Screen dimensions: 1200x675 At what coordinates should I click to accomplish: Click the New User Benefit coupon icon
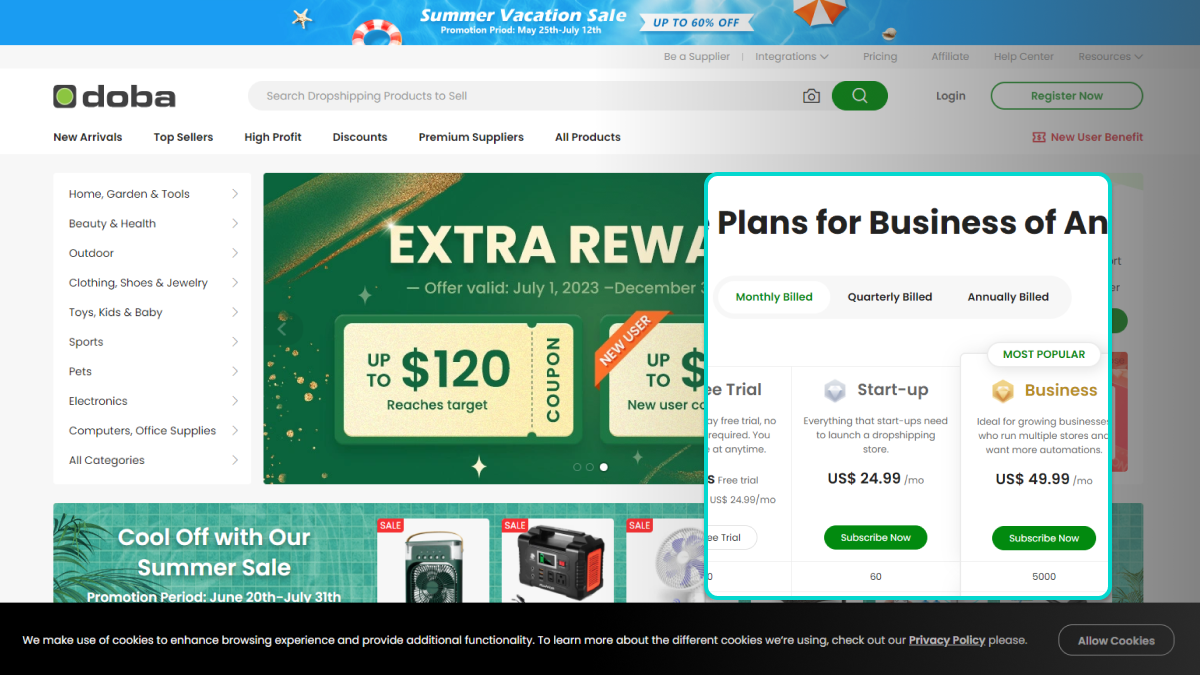tap(1039, 137)
